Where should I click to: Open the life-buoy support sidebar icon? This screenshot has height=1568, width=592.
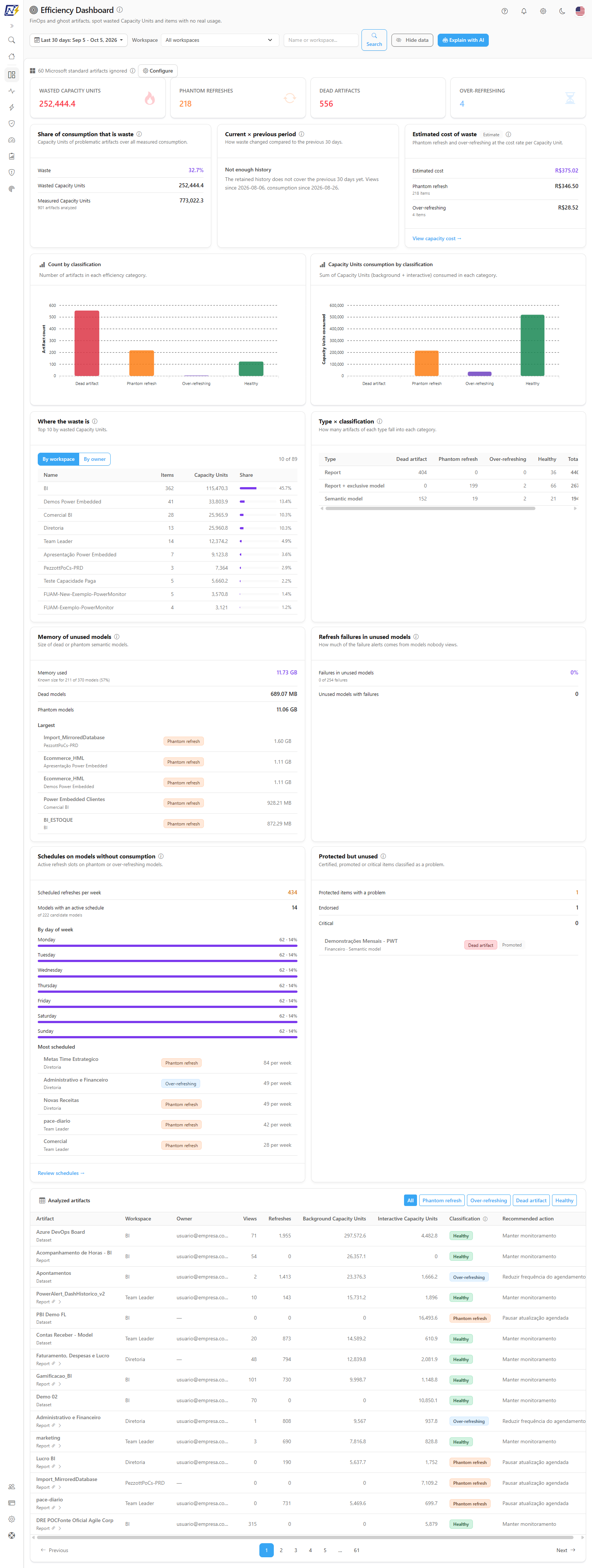point(11,1536)
